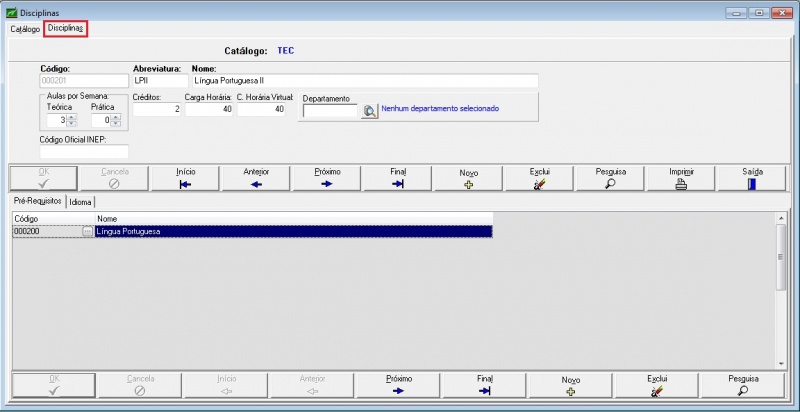The image size is (800, 412).
Task: Decrease Prática classes per week spinner
Action: (x=113, y=124)
